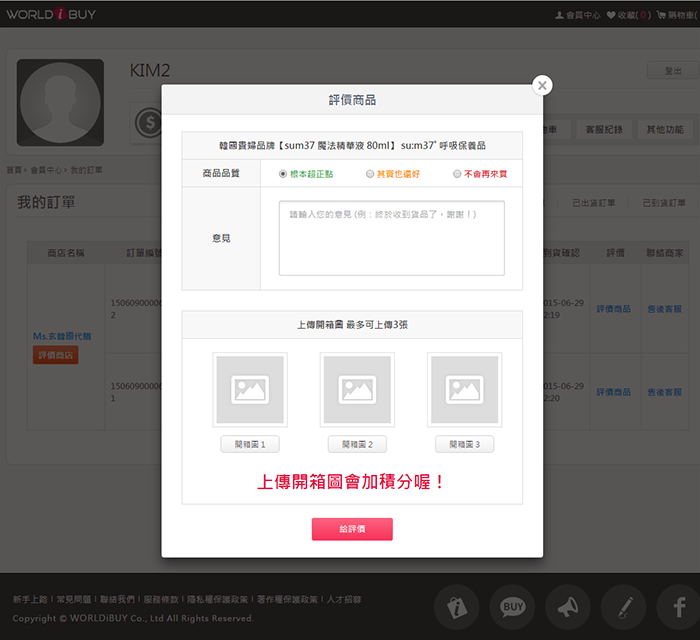Close the 評價商品 dialog with the X button
This screenshot has width=700, height=640.
click(542, 85)
